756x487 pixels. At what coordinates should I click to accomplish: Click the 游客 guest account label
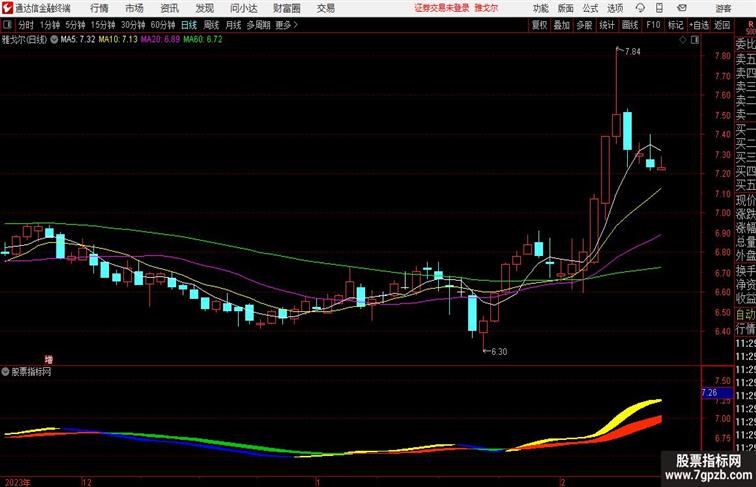[723, 8]
